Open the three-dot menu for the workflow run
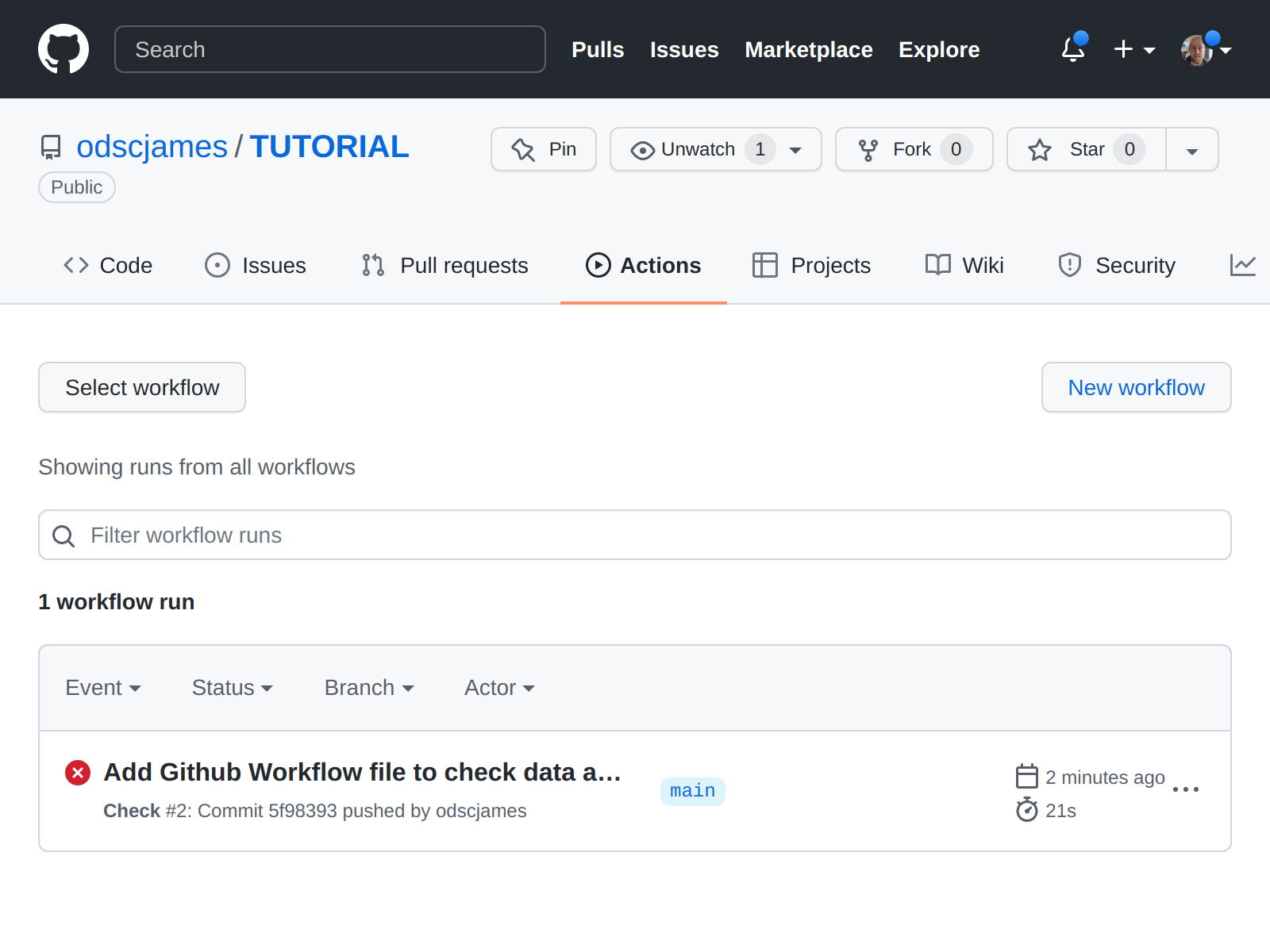This screenshot has width=1270, height=952. pyautogui.click(x=1186, y=789)
